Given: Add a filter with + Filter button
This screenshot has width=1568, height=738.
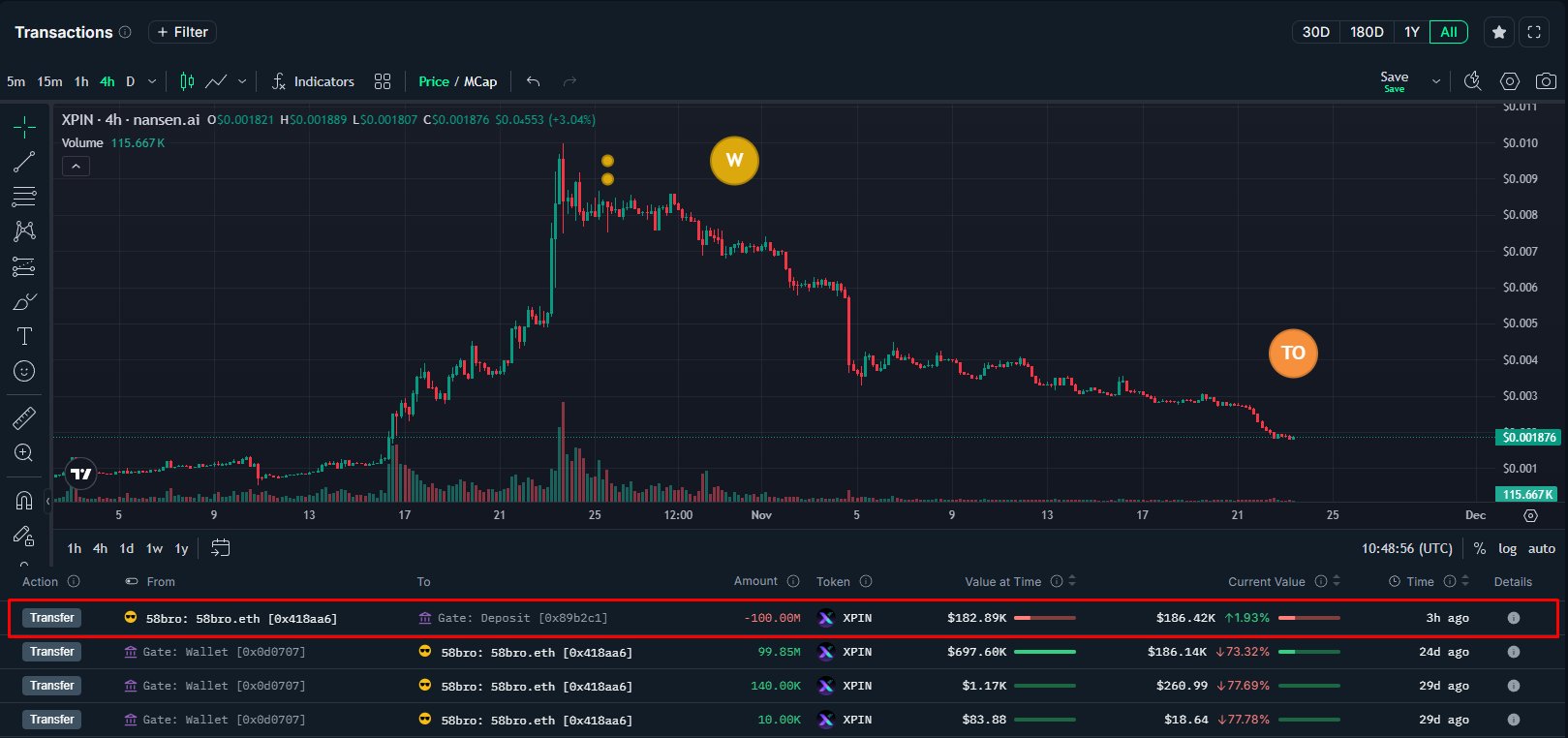Looking at the screenshot, I should pyautogui.click(x=182, y=32).
